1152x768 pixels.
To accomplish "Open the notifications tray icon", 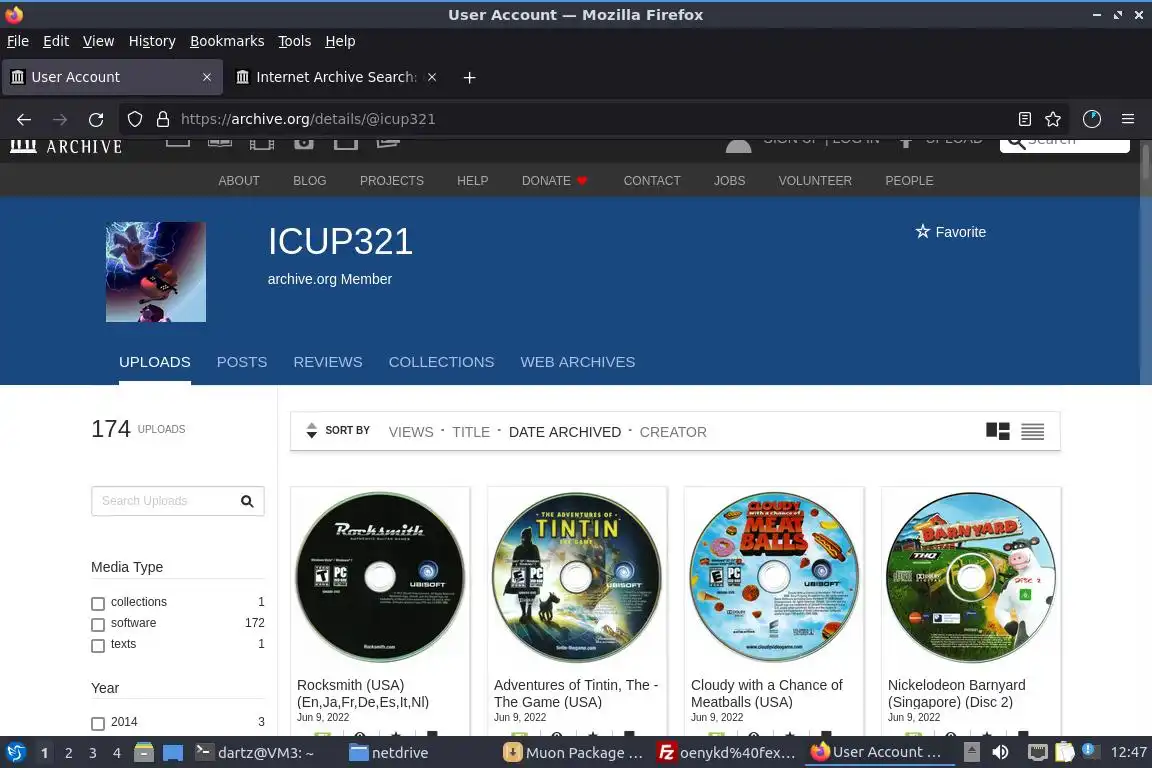I will click(1090, 751).
